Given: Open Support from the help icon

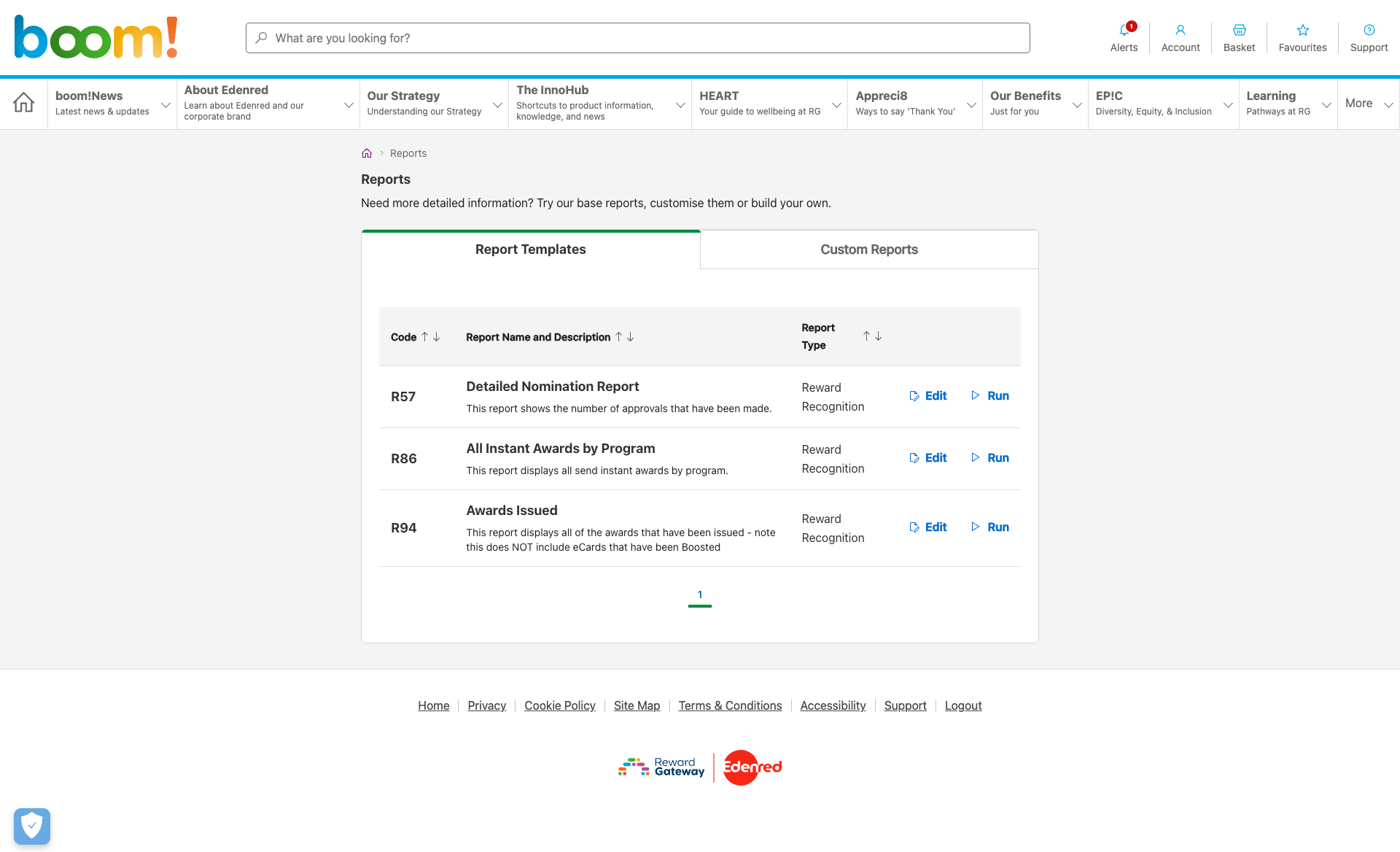Looking at the screenshot, I should pyautogui.click(x=1369, y=31).
